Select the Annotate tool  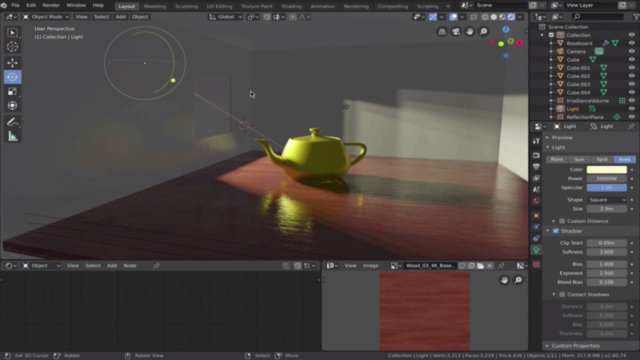point(12,122)
